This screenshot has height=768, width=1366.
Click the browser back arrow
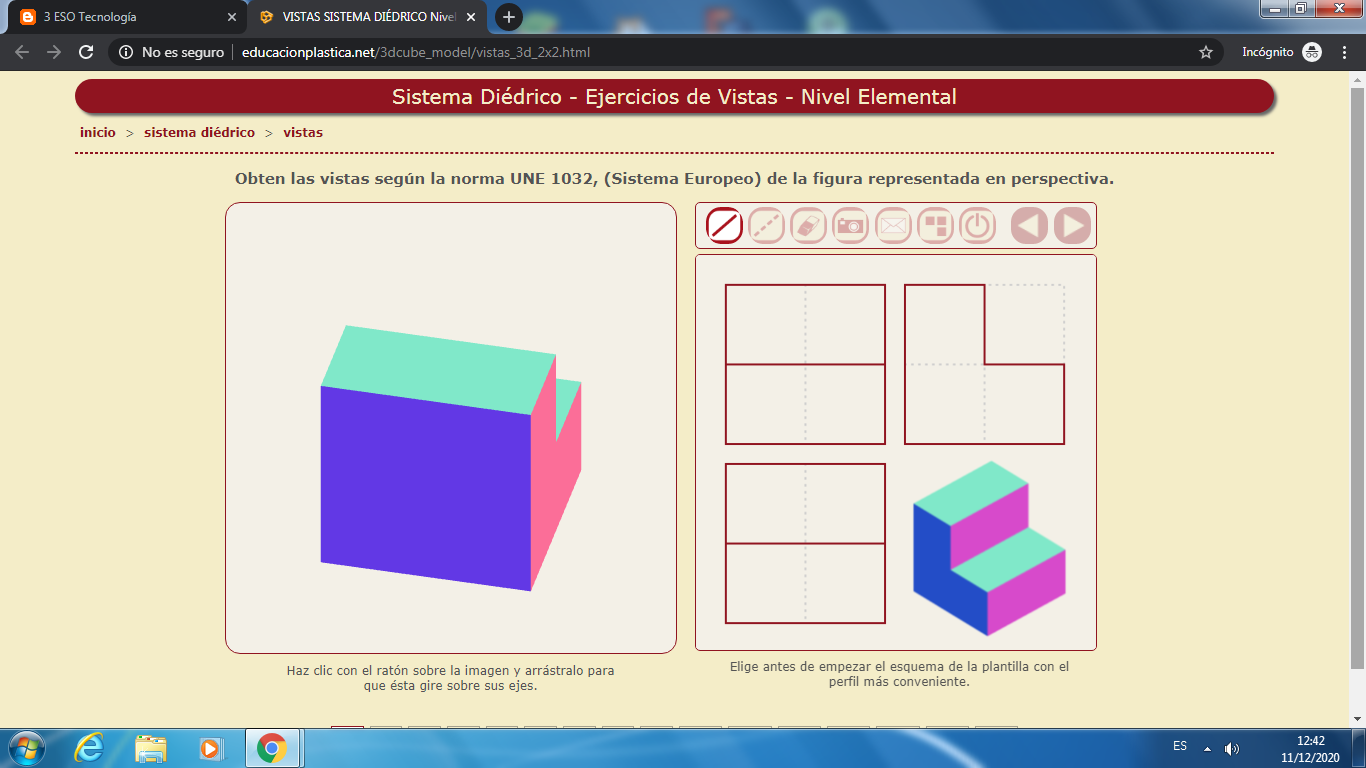pos(22,52)
